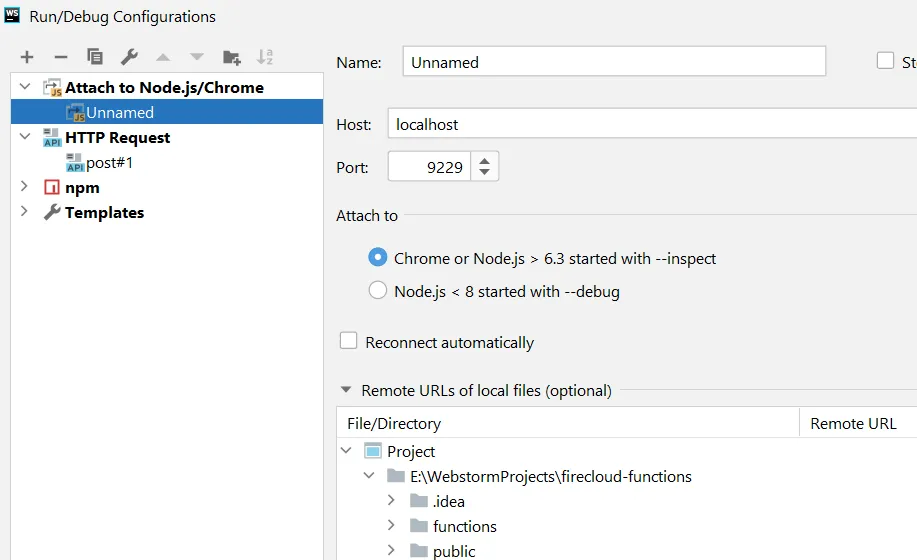Click the Copy Configuration icon

95,57
